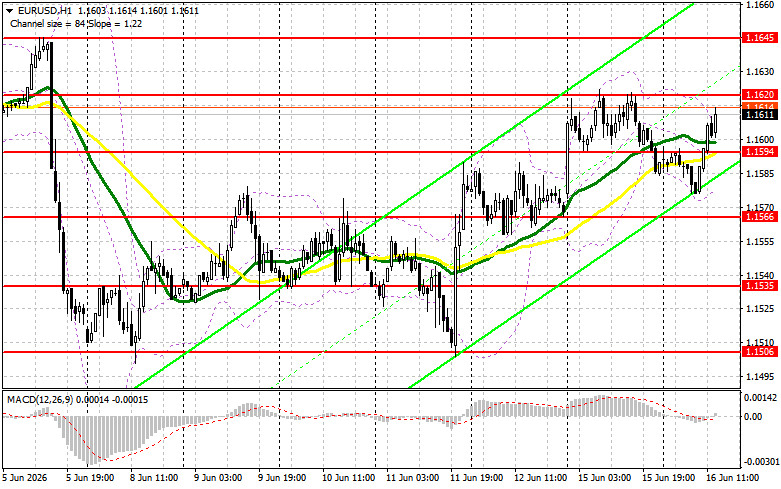Select the Channel size = 84 Slope = 1.22 text
781x489 pixels.
pyautogui.click(x=76, y=24)
